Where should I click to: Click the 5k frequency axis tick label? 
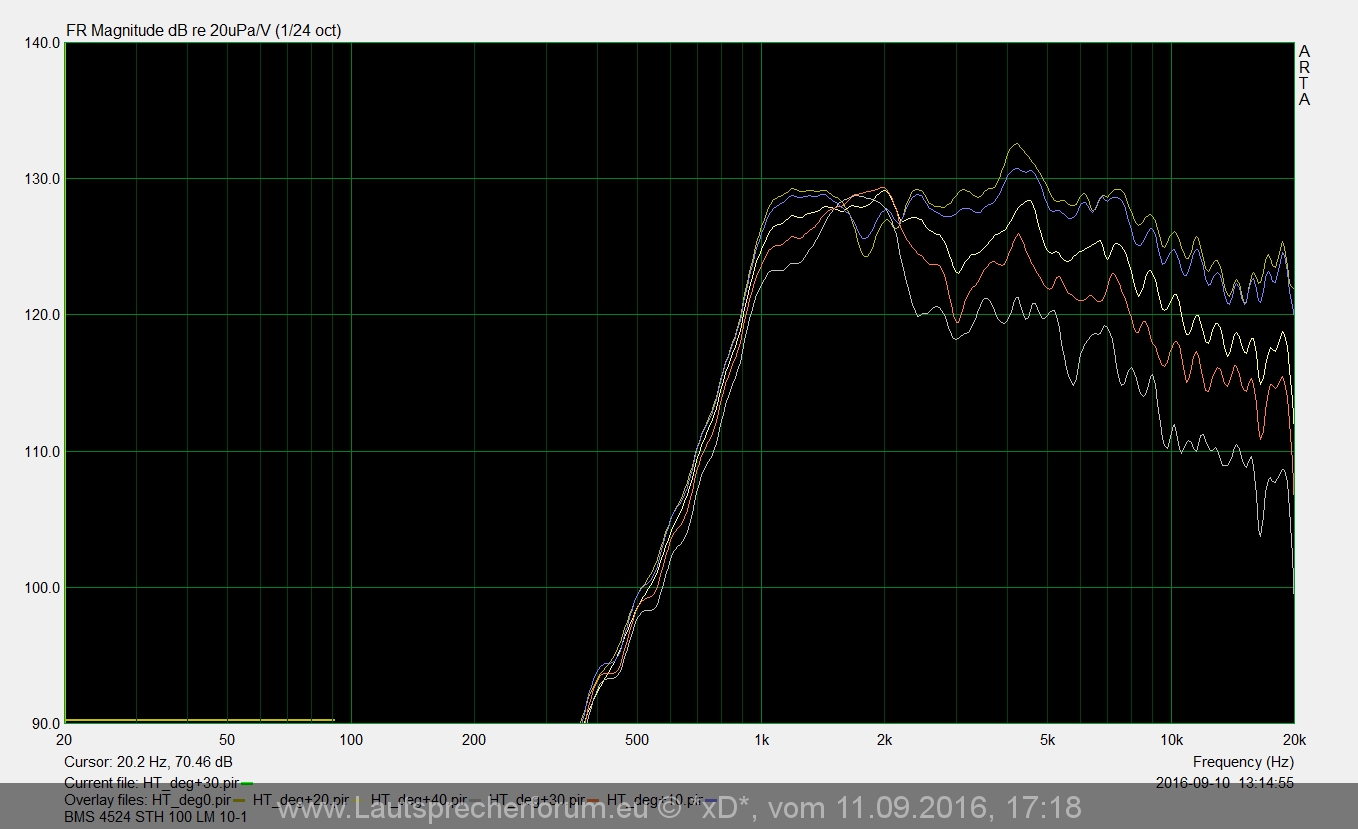1047,741
